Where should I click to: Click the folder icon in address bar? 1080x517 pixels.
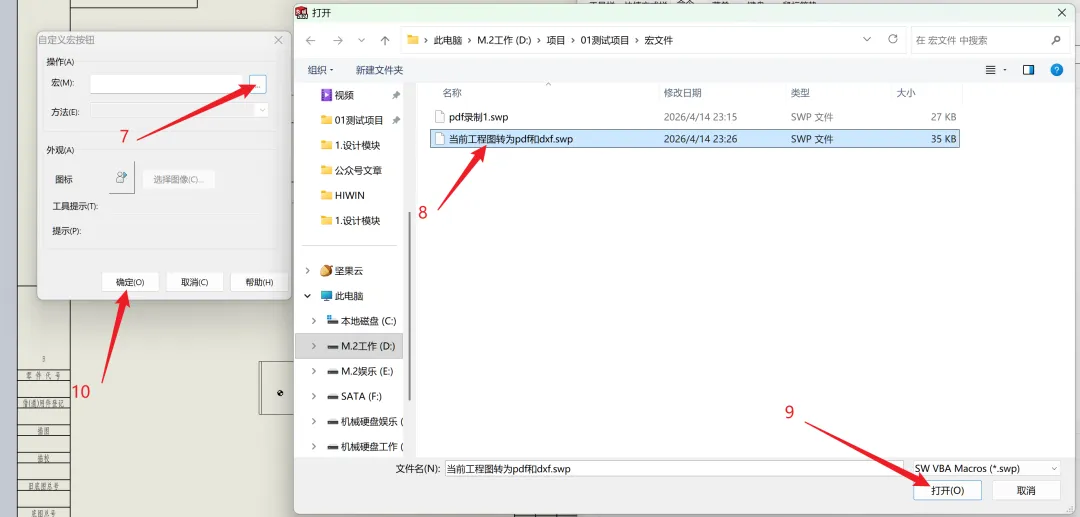[x=413, y=40]
